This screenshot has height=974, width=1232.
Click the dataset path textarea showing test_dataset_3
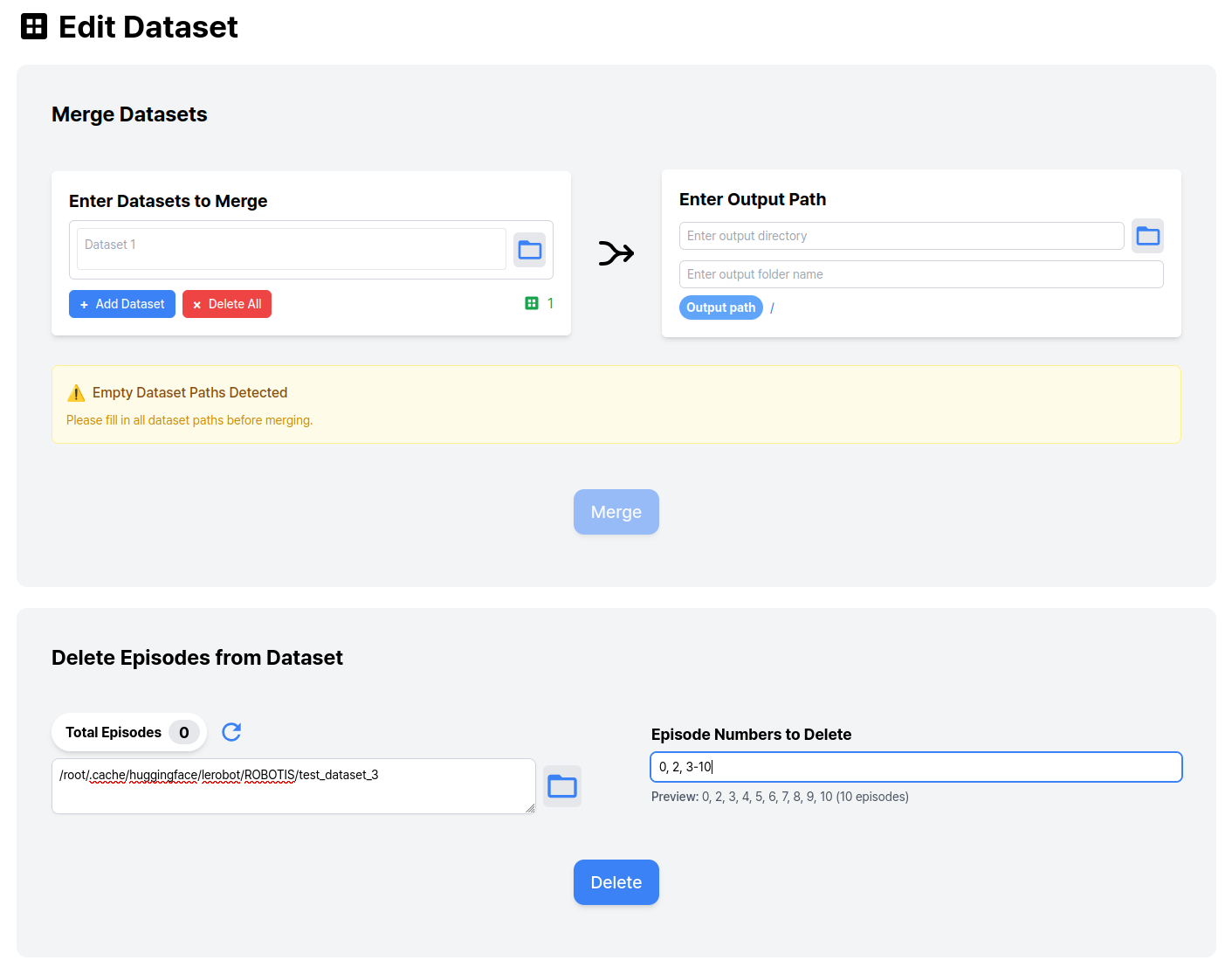tap(293, 785)
